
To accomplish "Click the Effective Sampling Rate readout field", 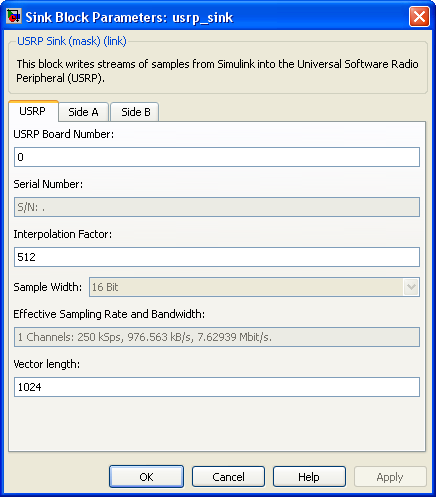I will [217, 337].
